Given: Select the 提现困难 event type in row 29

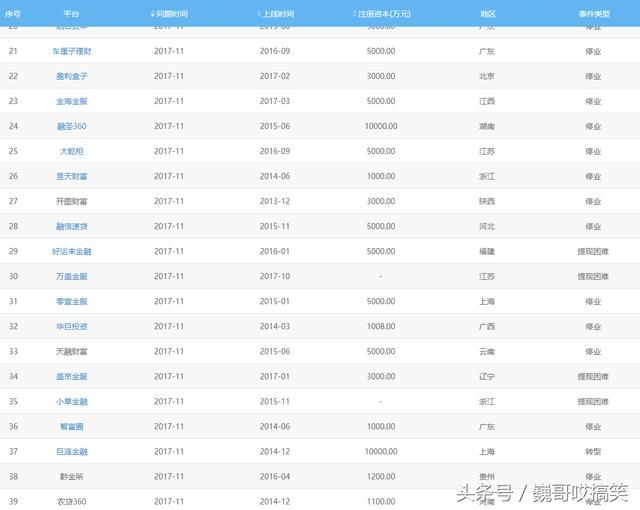Looking at the screenshot, I should pyautogui.click(x=593, y=251).
